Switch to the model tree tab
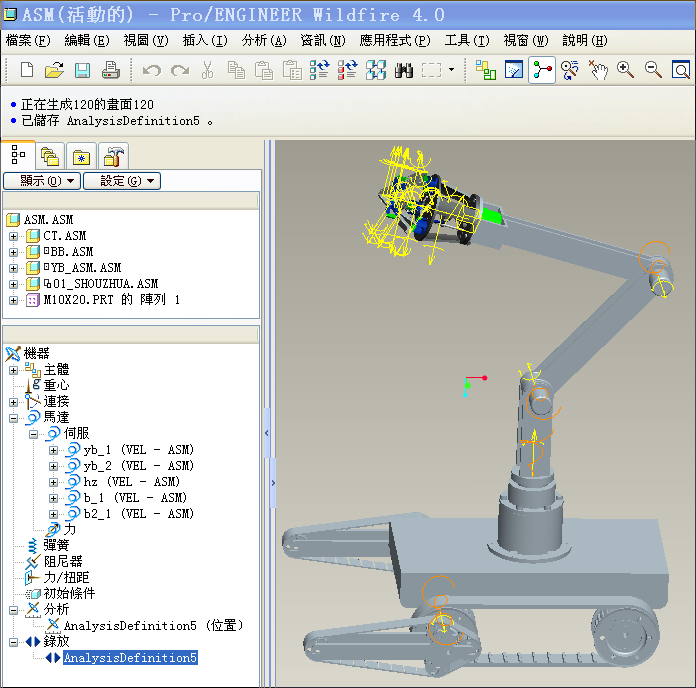Viewport: 696px width, 688px height. click(18, 155)
